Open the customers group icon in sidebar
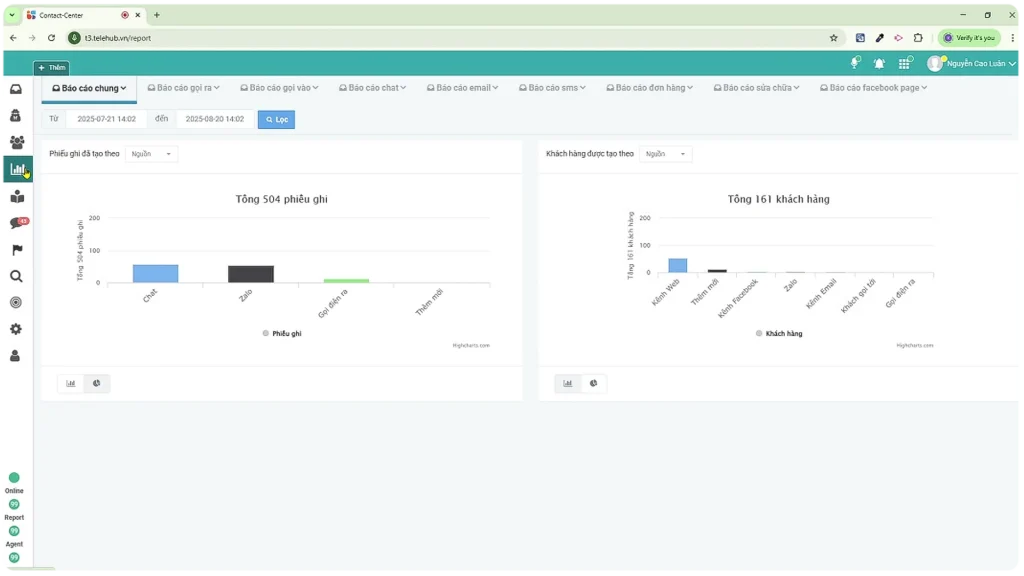This screenshot has height=576, width=1024. click(16, 142)
